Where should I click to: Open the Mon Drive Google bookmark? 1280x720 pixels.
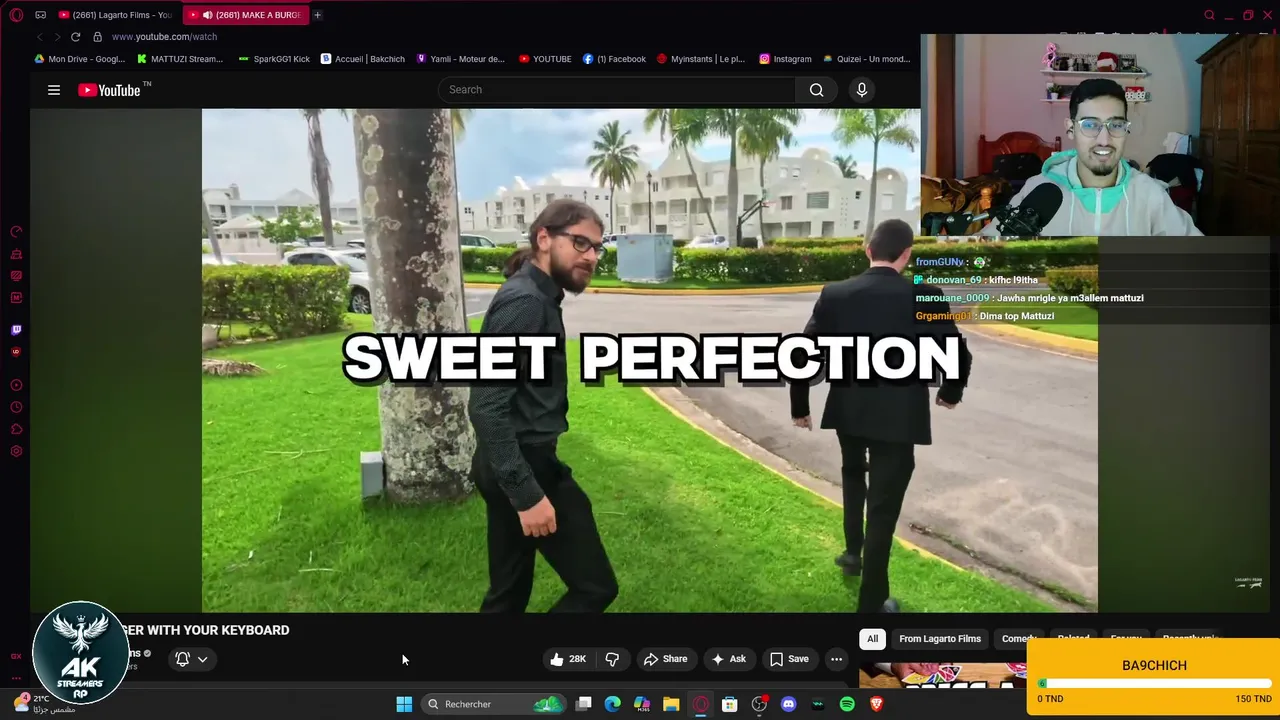point(80,59)
